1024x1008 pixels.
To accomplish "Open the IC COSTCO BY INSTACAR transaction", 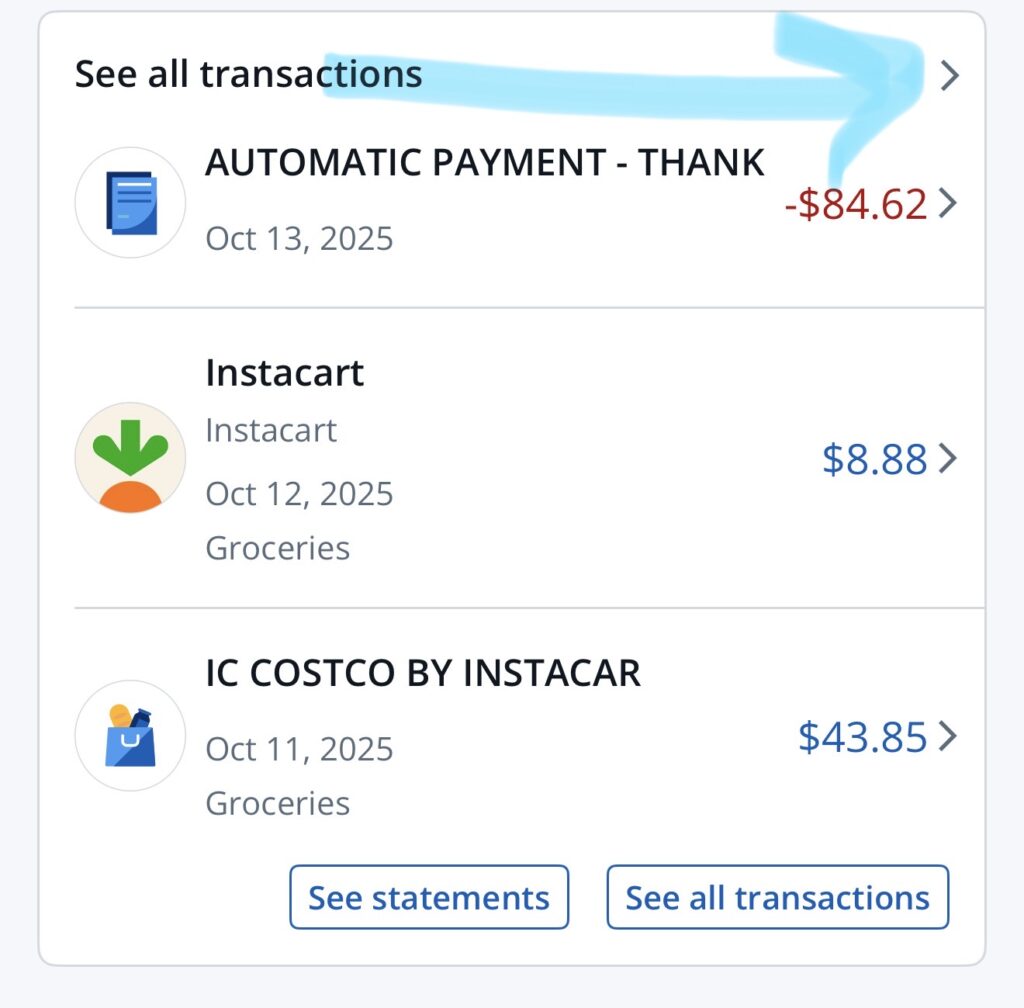I will coord(422,673).
